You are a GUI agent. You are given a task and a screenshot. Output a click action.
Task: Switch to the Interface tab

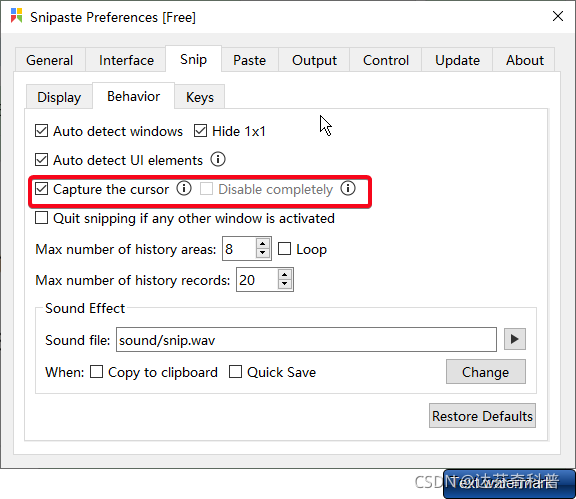tap(126, 60)
